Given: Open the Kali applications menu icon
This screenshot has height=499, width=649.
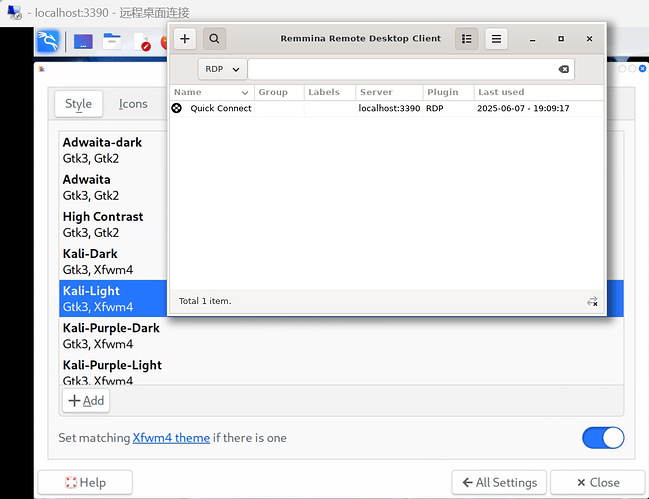Looking at the screenshot, I should [x=48, y=41].
